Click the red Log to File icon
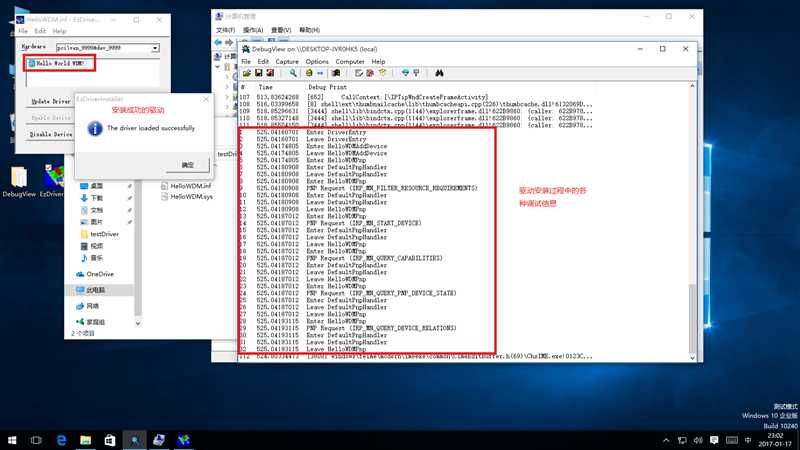 click(x=270, y=73)
